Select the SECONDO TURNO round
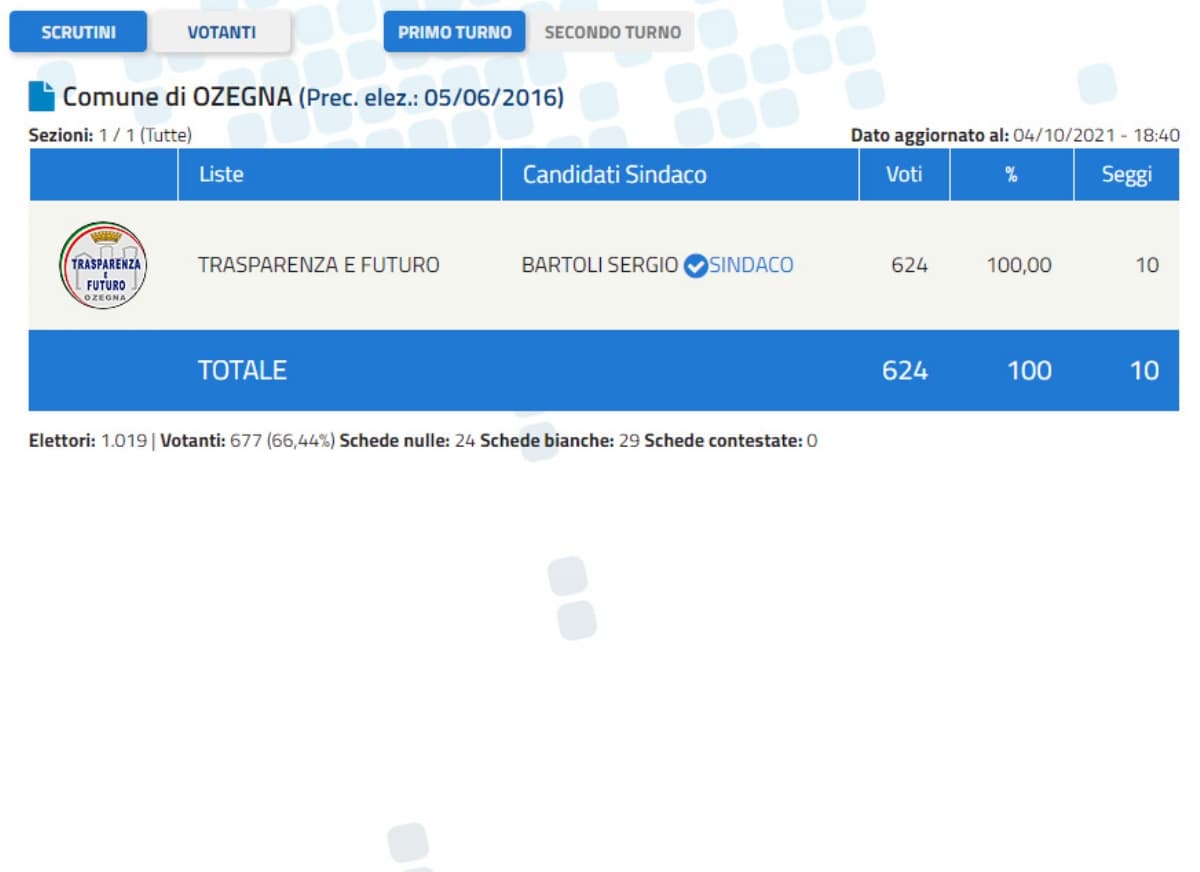The height and width of the screenshot is (872, 1200). click(612, 32)
